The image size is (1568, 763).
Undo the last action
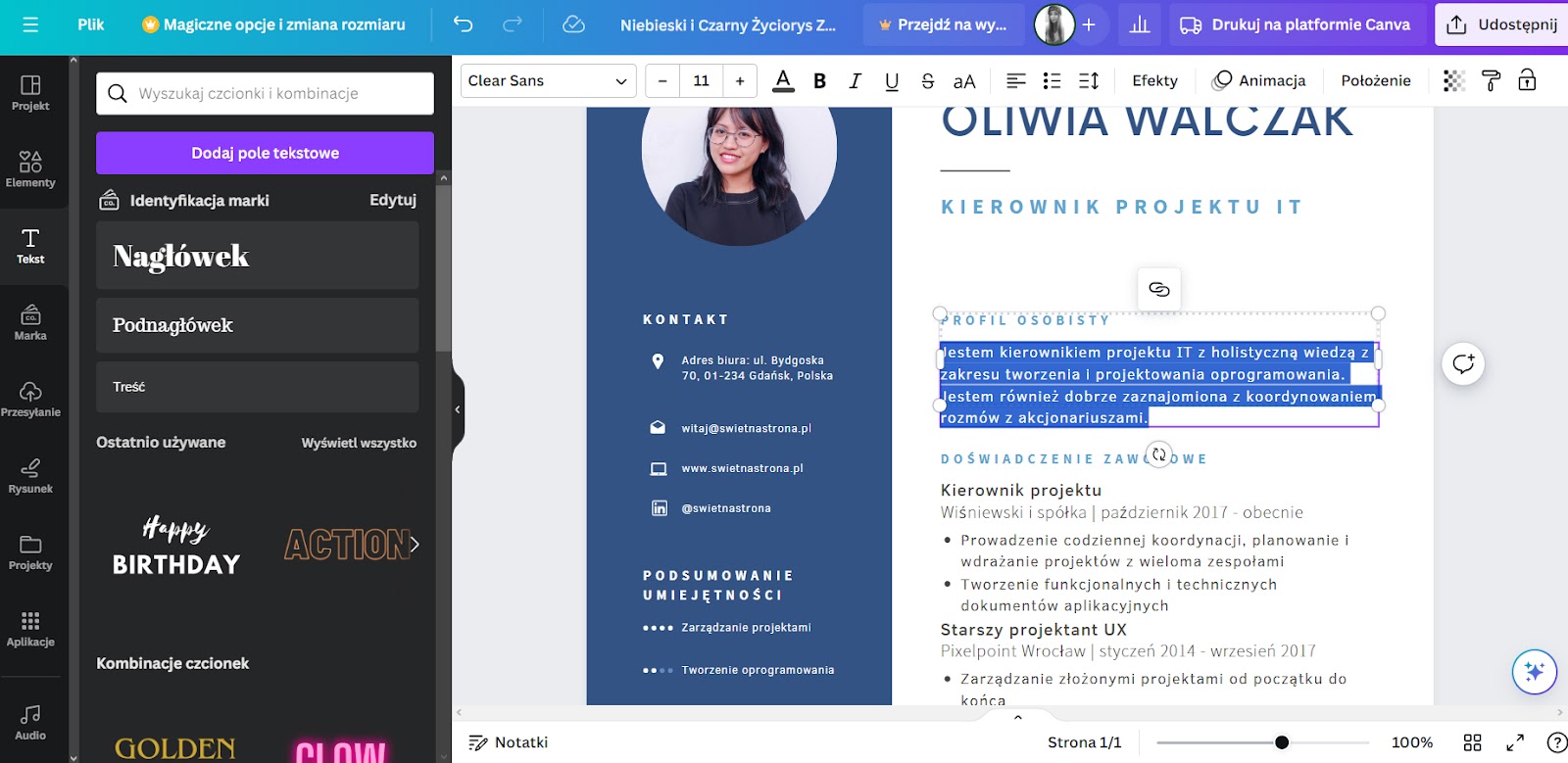click(464, 24)
